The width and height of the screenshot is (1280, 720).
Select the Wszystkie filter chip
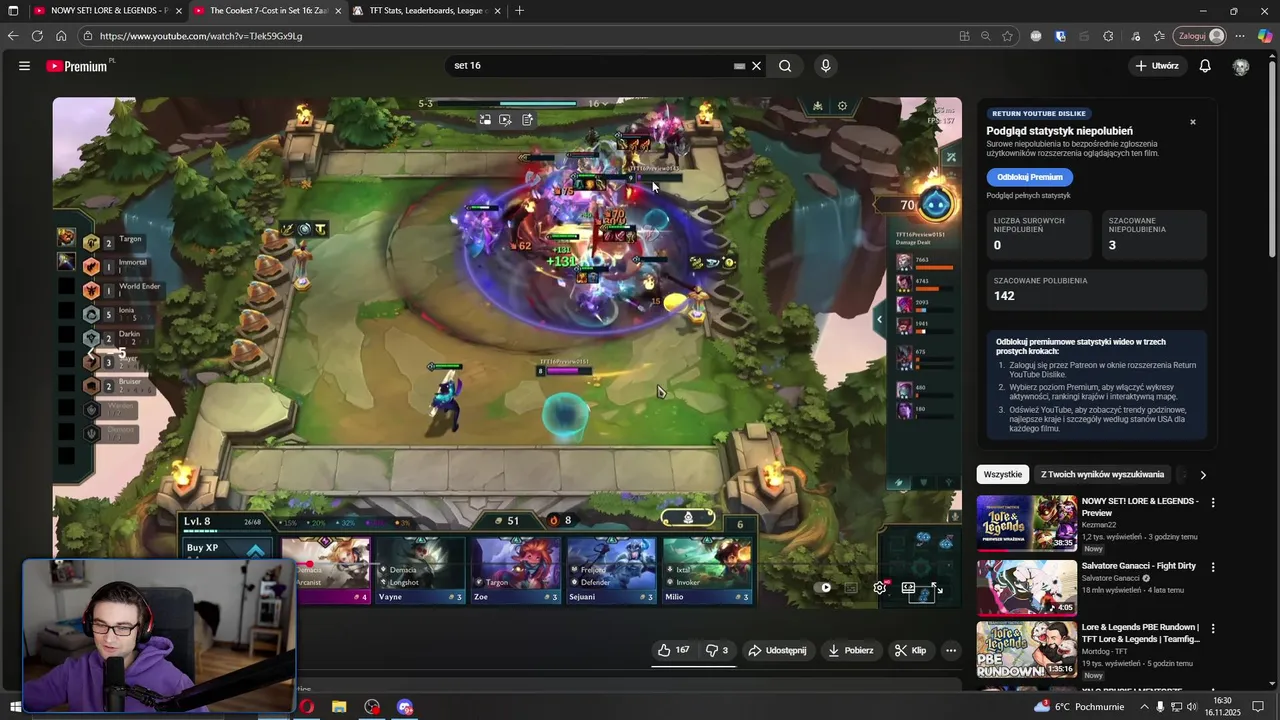coord(1002,475)
